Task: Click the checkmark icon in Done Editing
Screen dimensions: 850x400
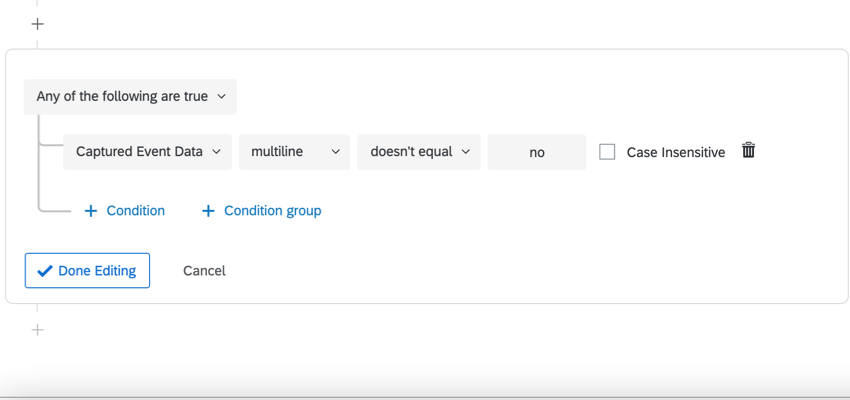Action: (45, 271)
